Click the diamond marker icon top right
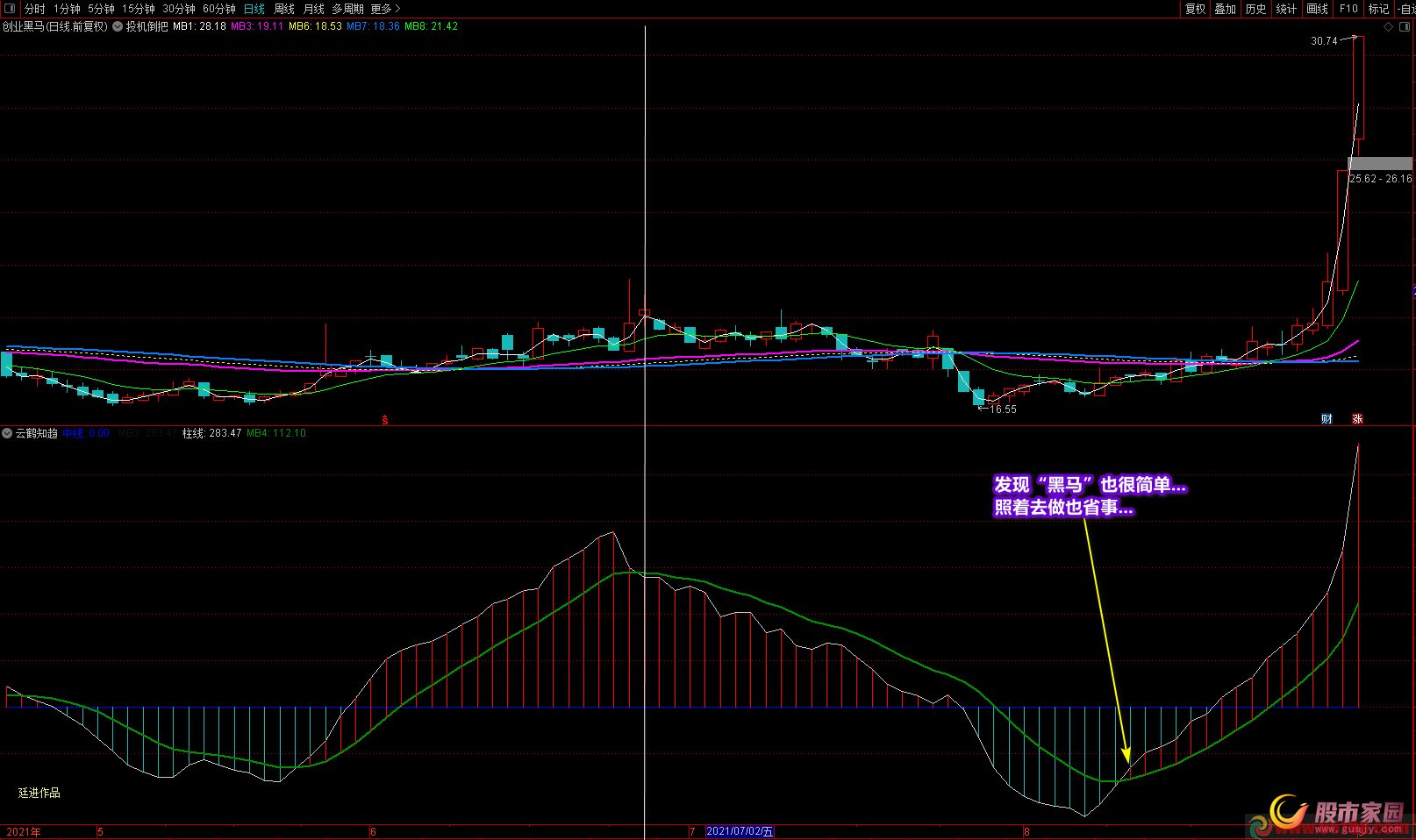Screen dimensions: 1416x840 [1388, 27]
